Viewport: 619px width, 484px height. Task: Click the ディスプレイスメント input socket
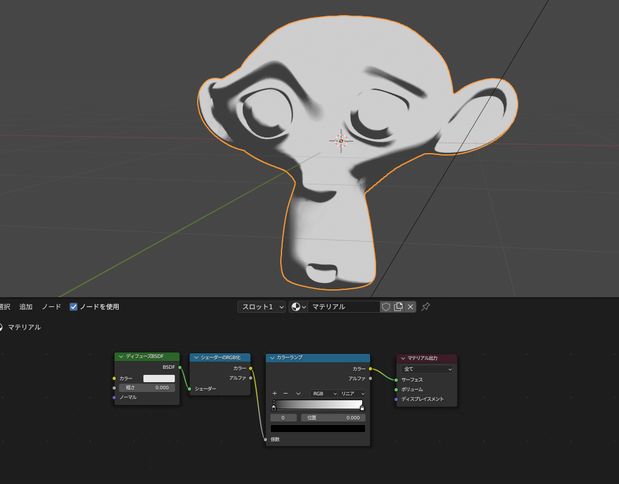coord(396,399)
